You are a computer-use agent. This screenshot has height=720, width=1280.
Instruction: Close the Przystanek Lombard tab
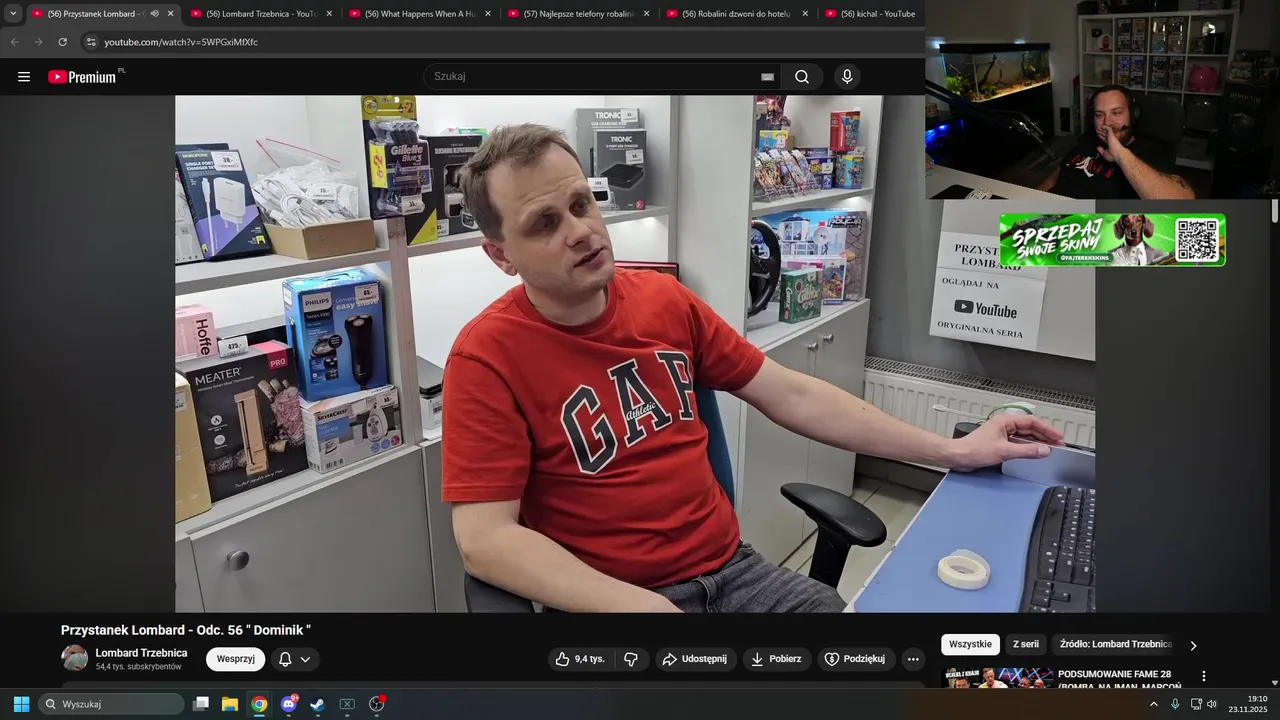click(x=170, y=14)
